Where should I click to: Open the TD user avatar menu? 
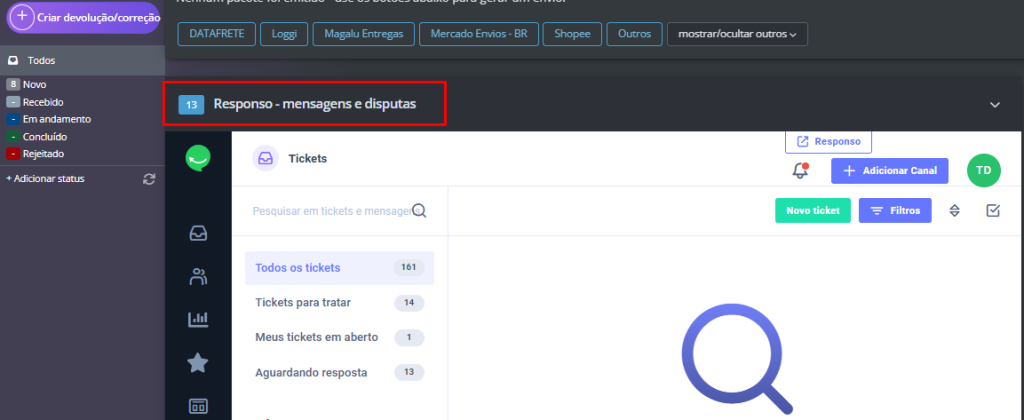pyautogui.click(x=983, y=171)
